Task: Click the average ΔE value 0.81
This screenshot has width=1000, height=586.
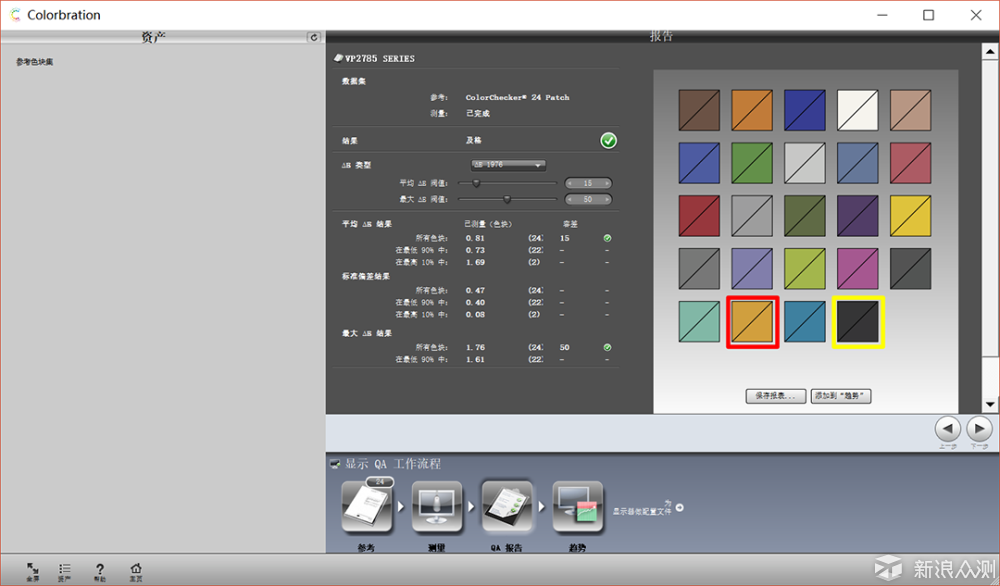Action: 475,238
